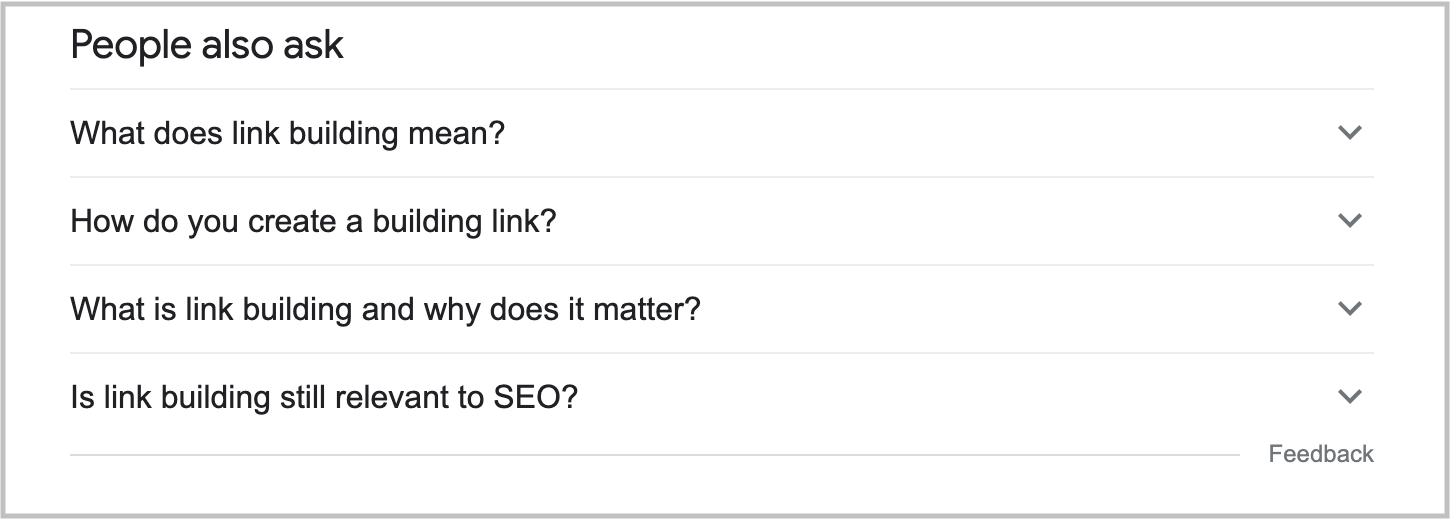Image resolution: width=1452 pixels, height=522 pixels.
Task: Select the question text about creating a building link
Action: (x=312, y=221)
